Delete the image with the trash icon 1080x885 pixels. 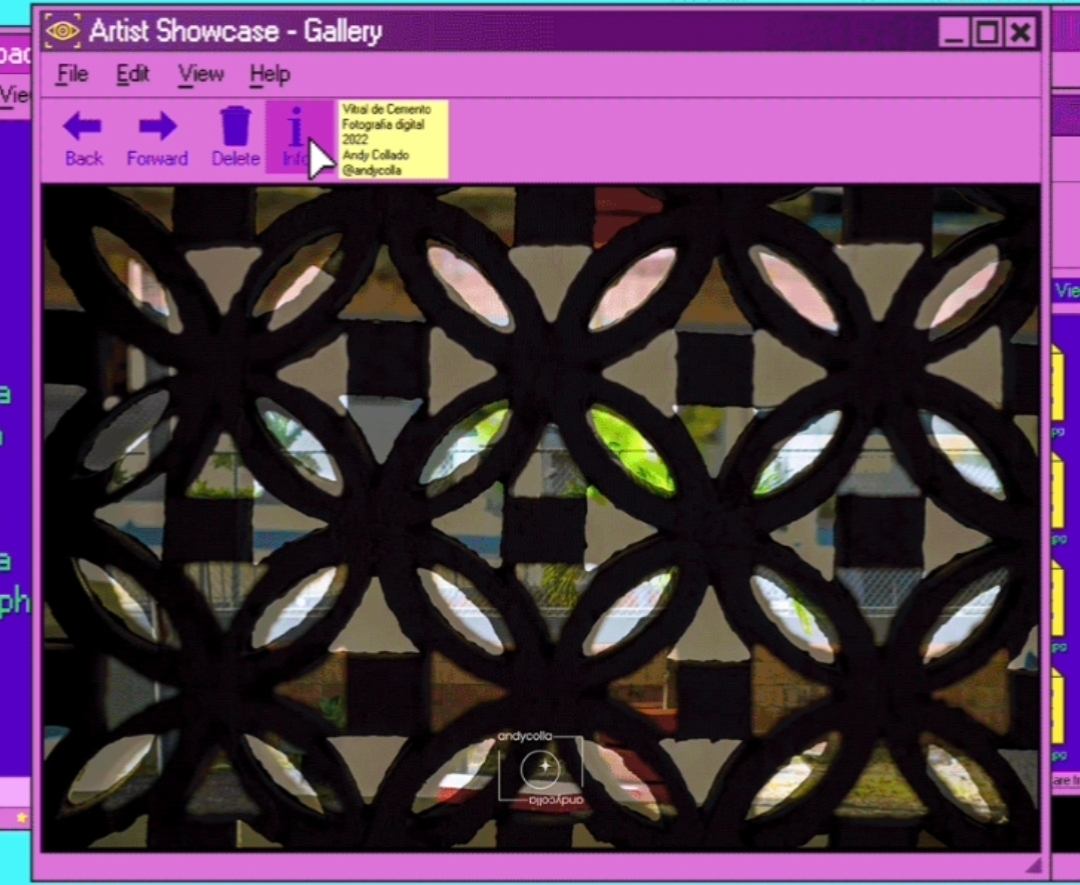235,138
